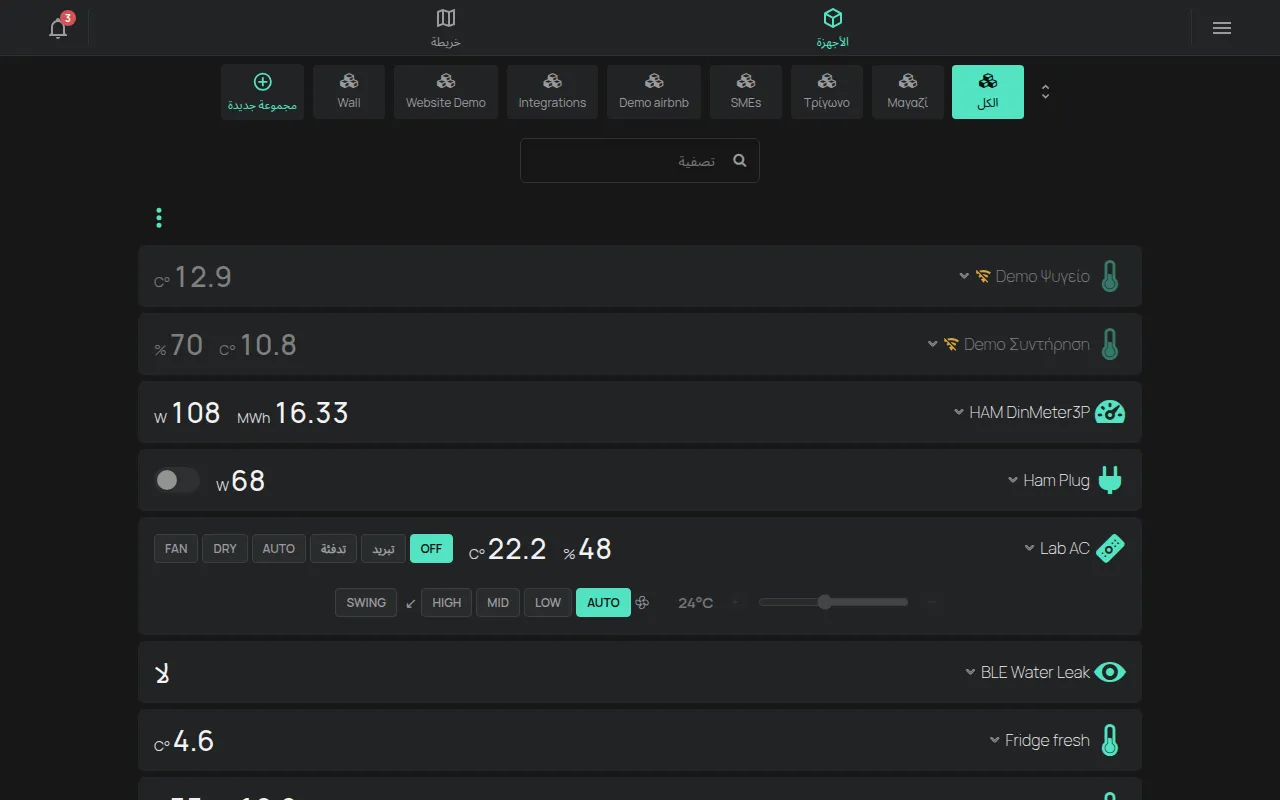Click the Lab AC remote control icon
This screenshot has height=800, width=1280.
click(1110, 548)
